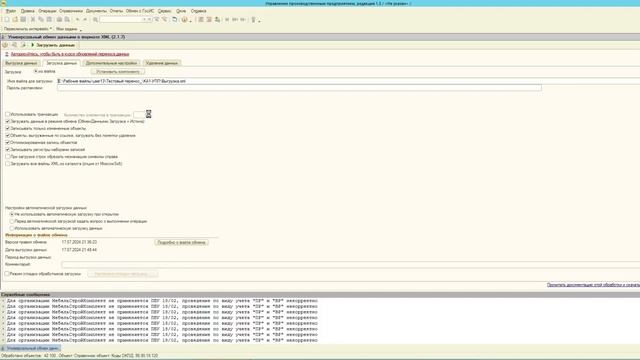Uncheck Записывать только измененные объекты
This screenshot has height=360, width=640.
pos(7,128)
